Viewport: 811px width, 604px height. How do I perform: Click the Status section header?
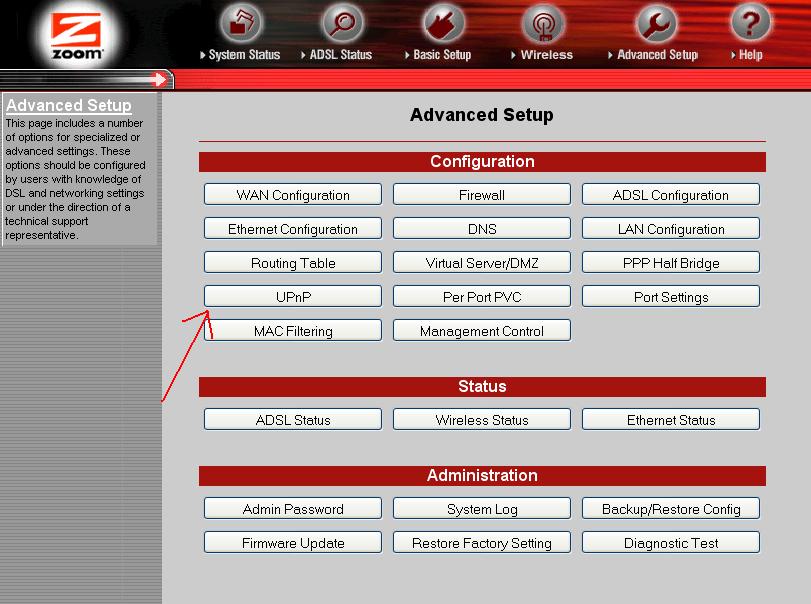point(482,387)
